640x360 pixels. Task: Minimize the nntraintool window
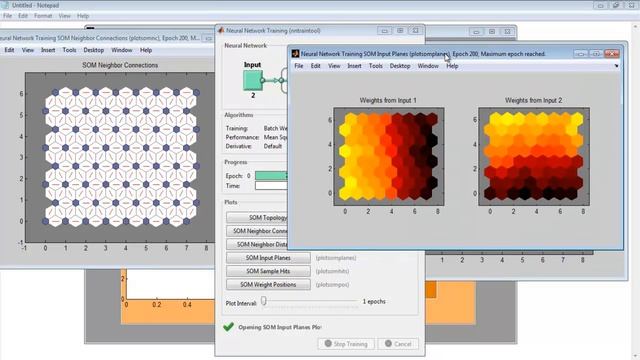(384, 31)
